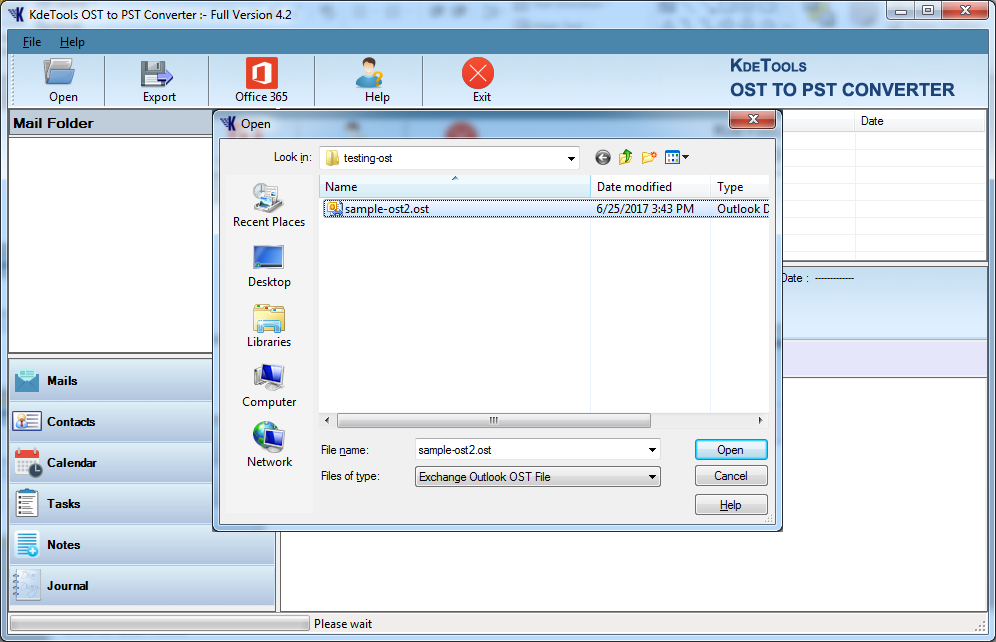This screenshot has height=642, width=996.
Task: Expand the Look in folder dropdown
Action: pyautogui.click(x=571, y=158)
